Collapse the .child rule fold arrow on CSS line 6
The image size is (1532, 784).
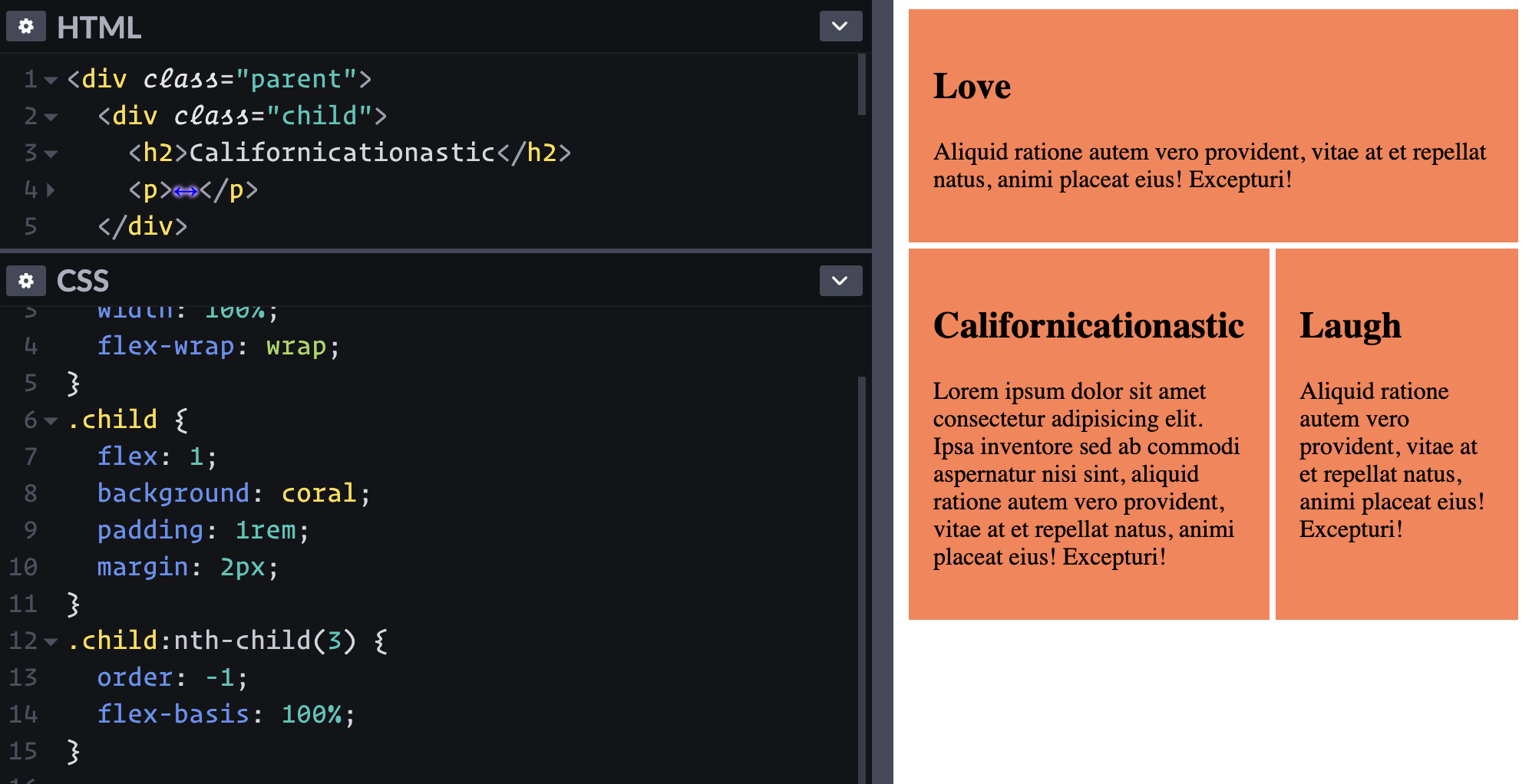51,420
